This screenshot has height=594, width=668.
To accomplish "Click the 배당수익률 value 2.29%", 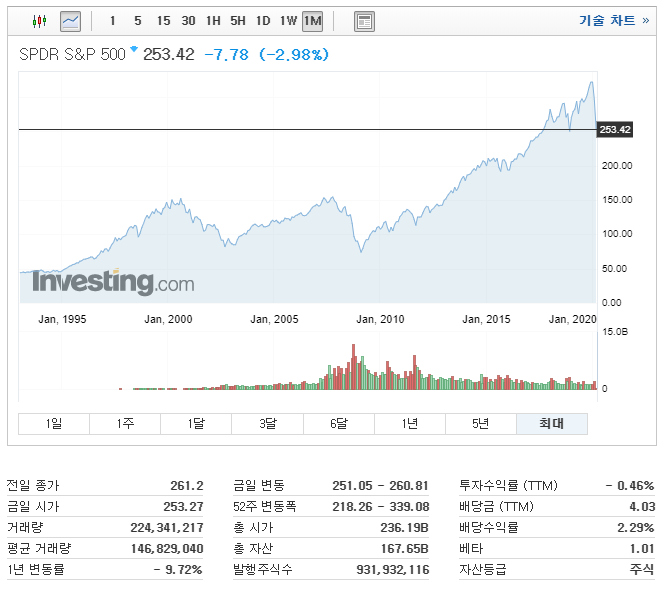I will tap(636, 528).
